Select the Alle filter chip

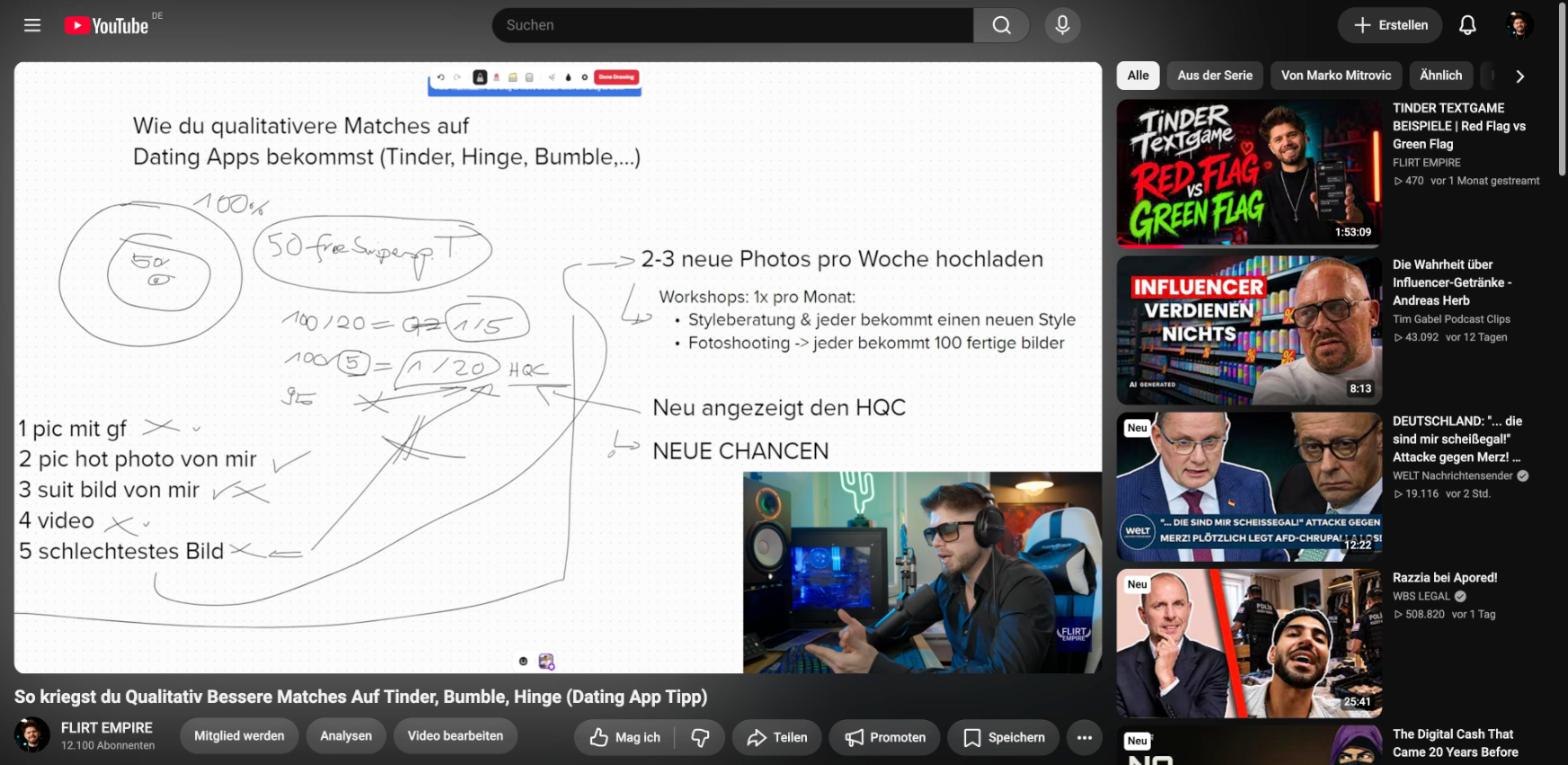(x=1138, y=75)
